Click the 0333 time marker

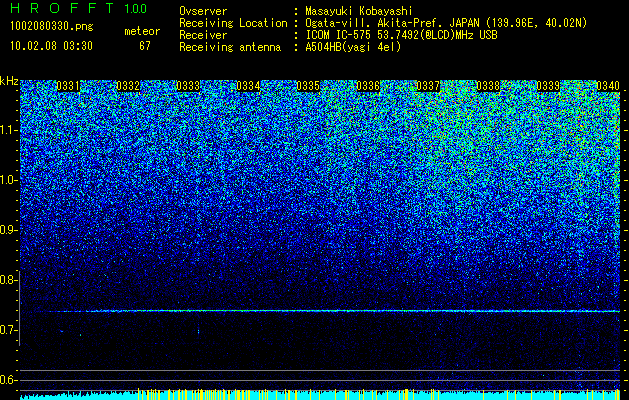pyautogui.click(x=188, y=86)
